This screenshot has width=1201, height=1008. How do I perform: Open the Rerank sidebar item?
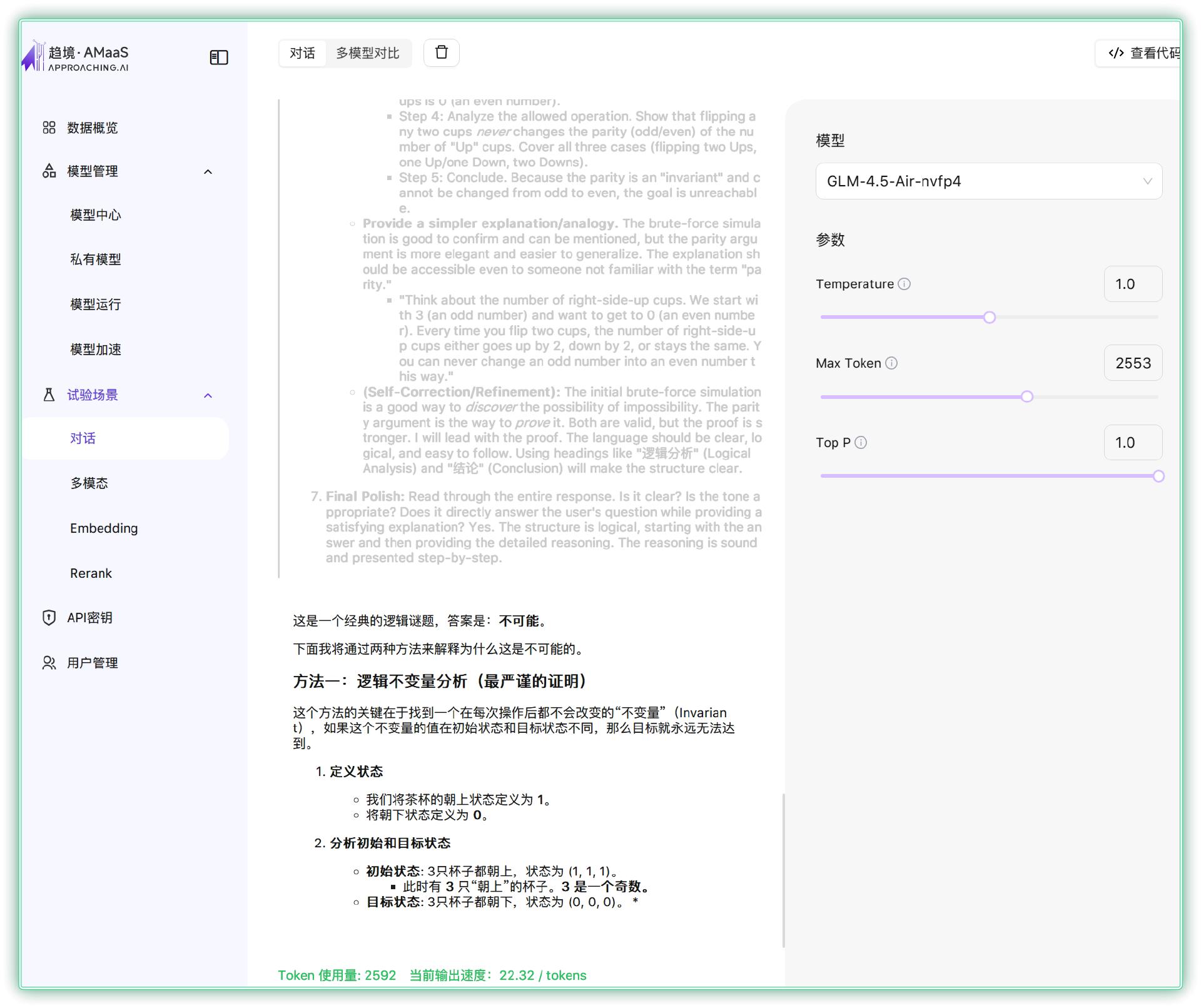(91, 573)
